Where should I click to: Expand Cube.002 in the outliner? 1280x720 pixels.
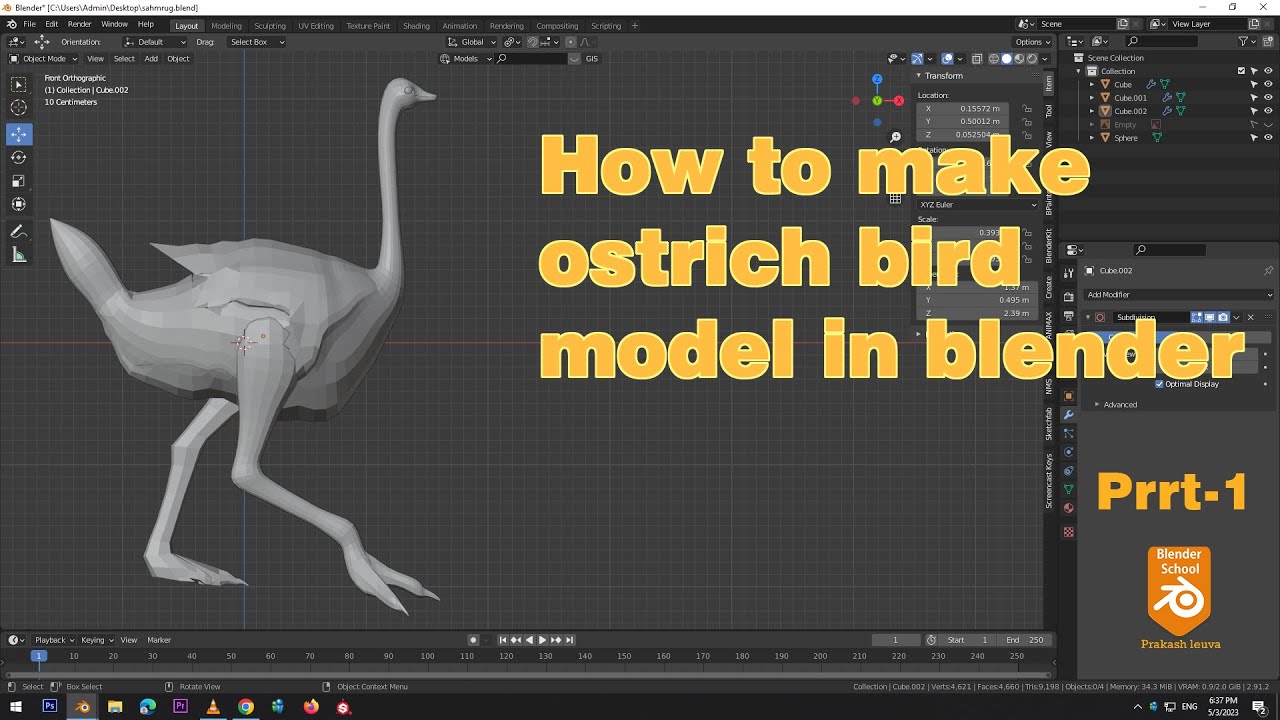click(1092, 111)
